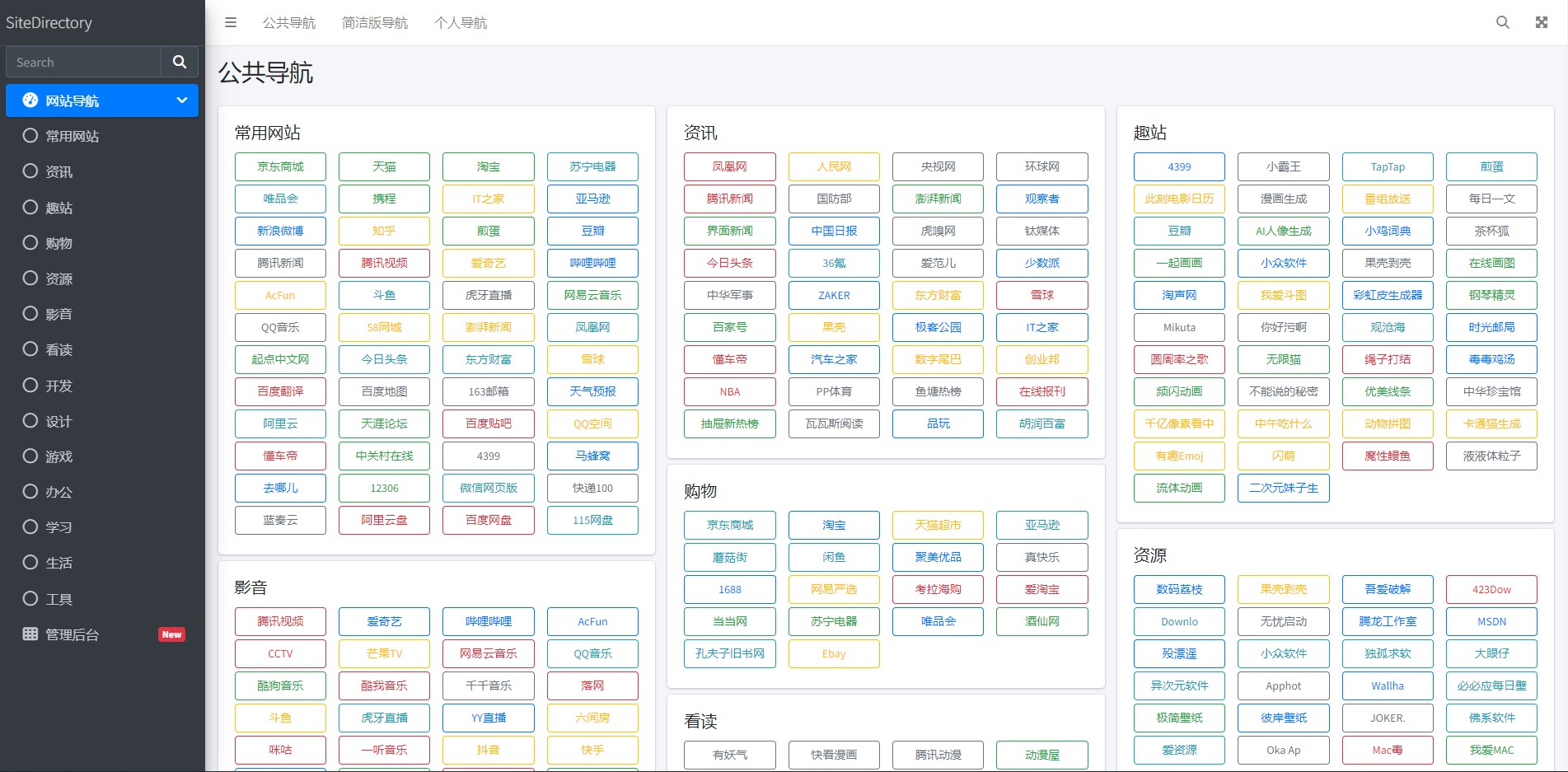This screenshot has width=1568, height=772.
Task: Open ZAKER button
Action: coord(834,295)
